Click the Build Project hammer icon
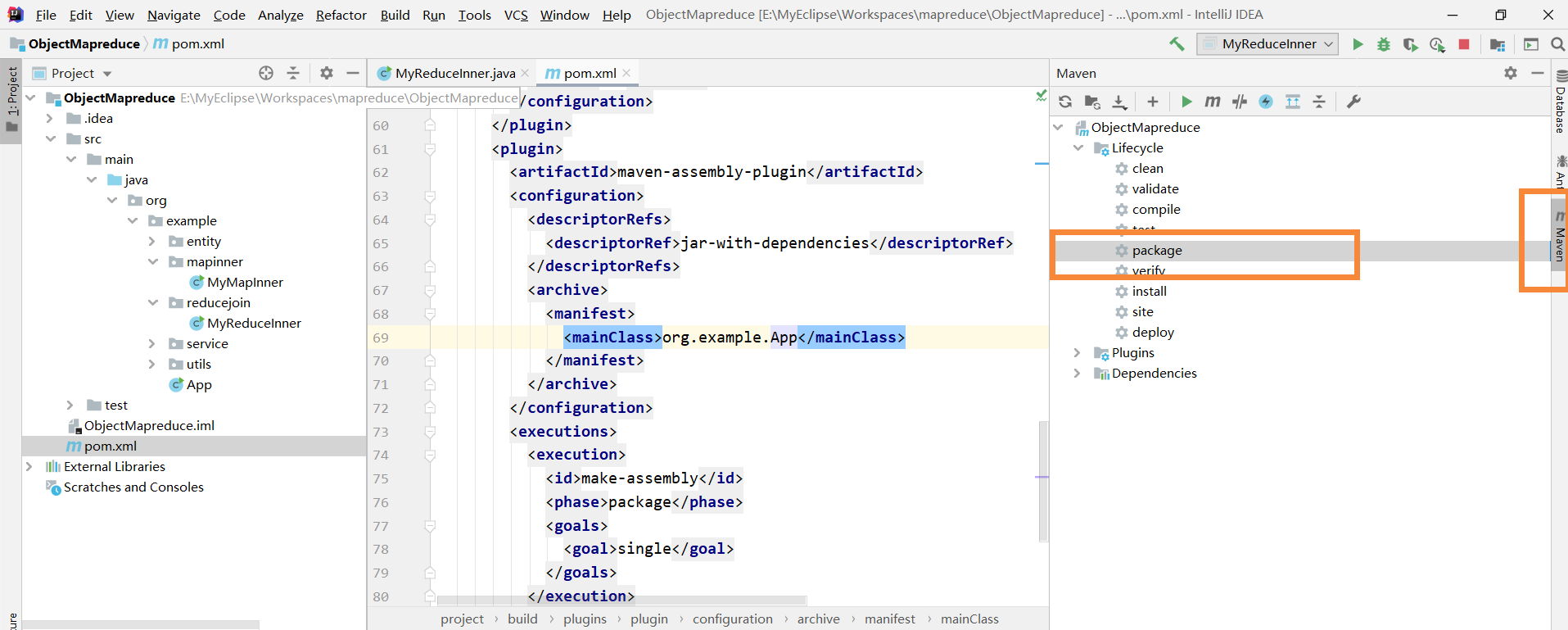The width and height of the screenshot is (1568, 630). point(1177,44)
